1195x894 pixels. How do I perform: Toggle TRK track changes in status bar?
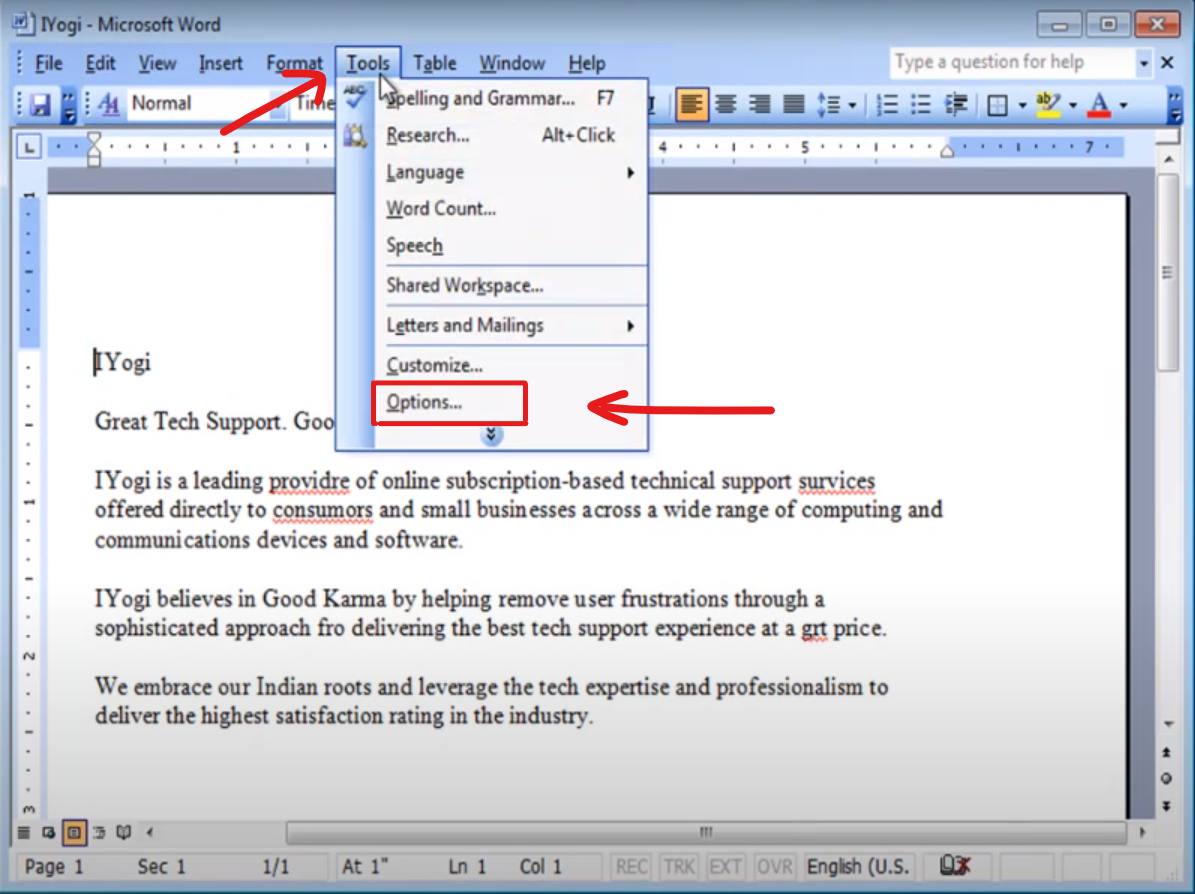678,867
